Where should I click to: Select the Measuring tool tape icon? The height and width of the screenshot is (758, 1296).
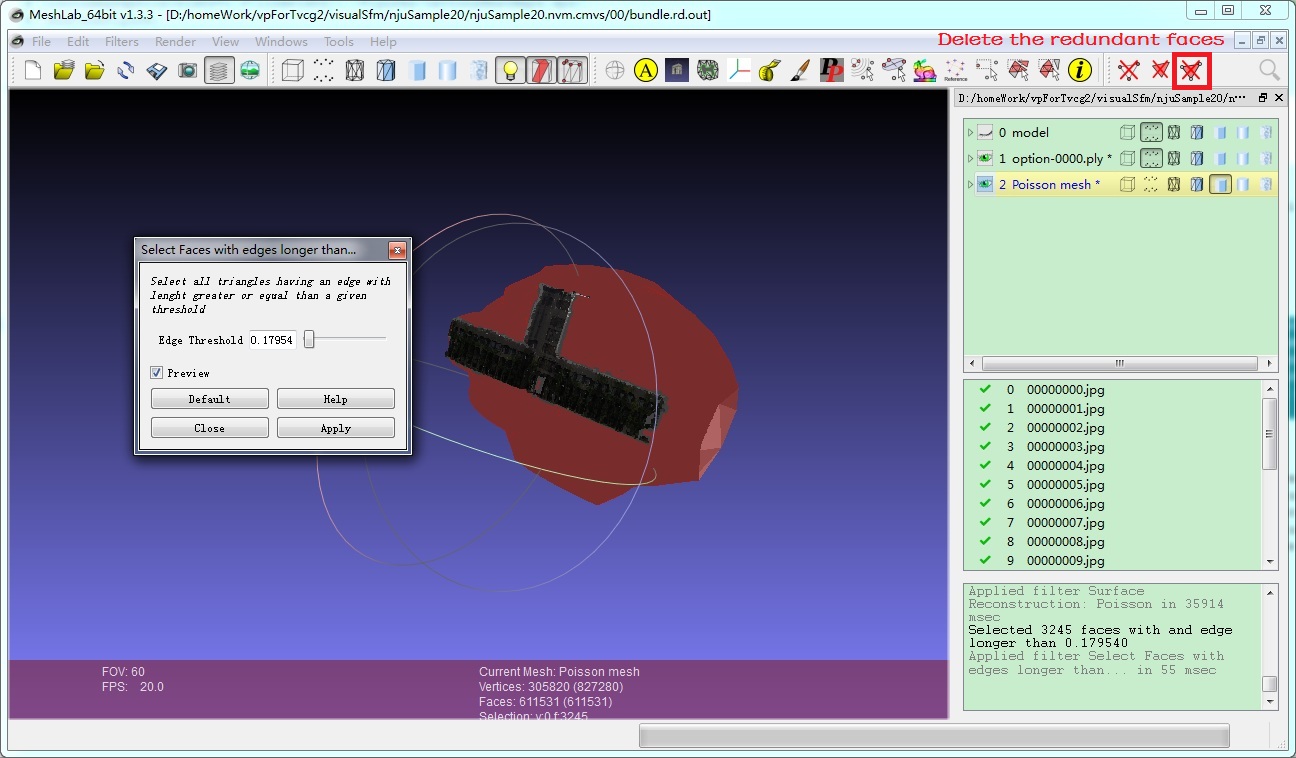point(769,70)
